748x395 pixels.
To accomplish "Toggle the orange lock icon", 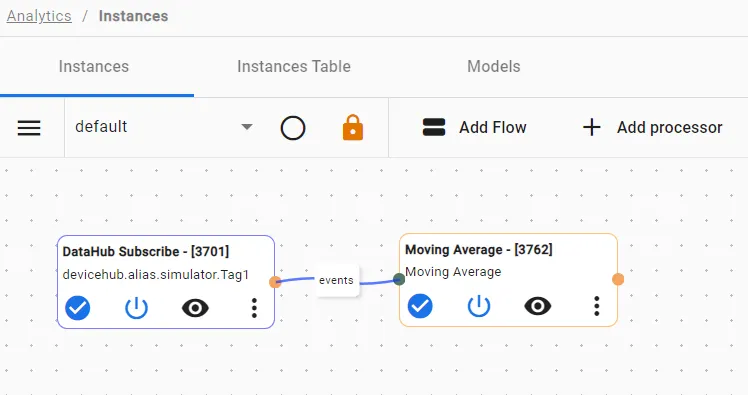I will point(353,127).
